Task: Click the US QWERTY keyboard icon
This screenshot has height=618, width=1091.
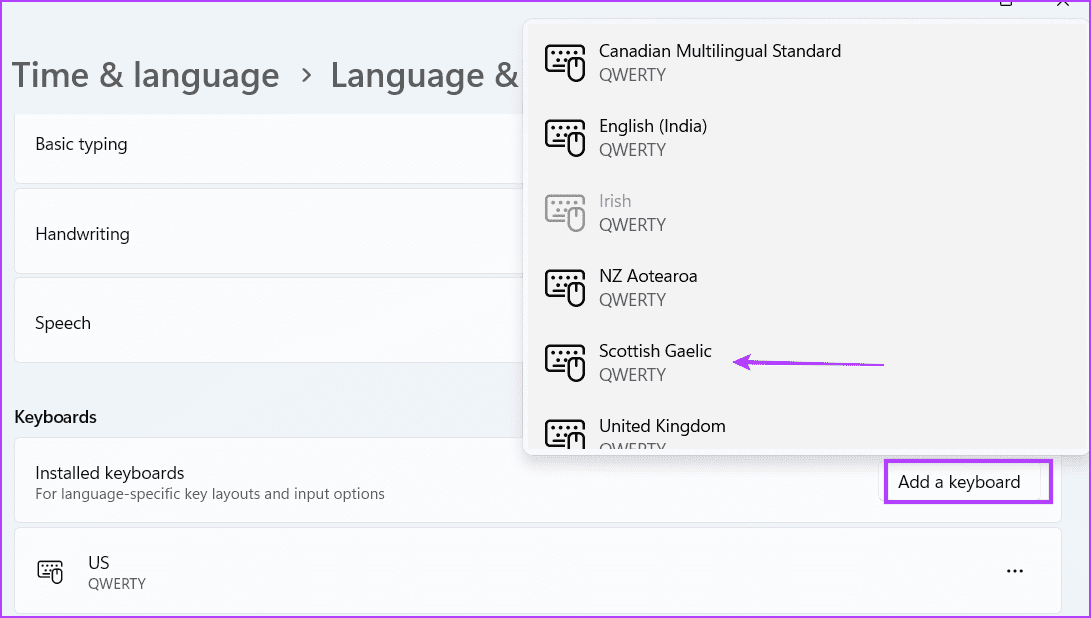Action: click(49, 571)
